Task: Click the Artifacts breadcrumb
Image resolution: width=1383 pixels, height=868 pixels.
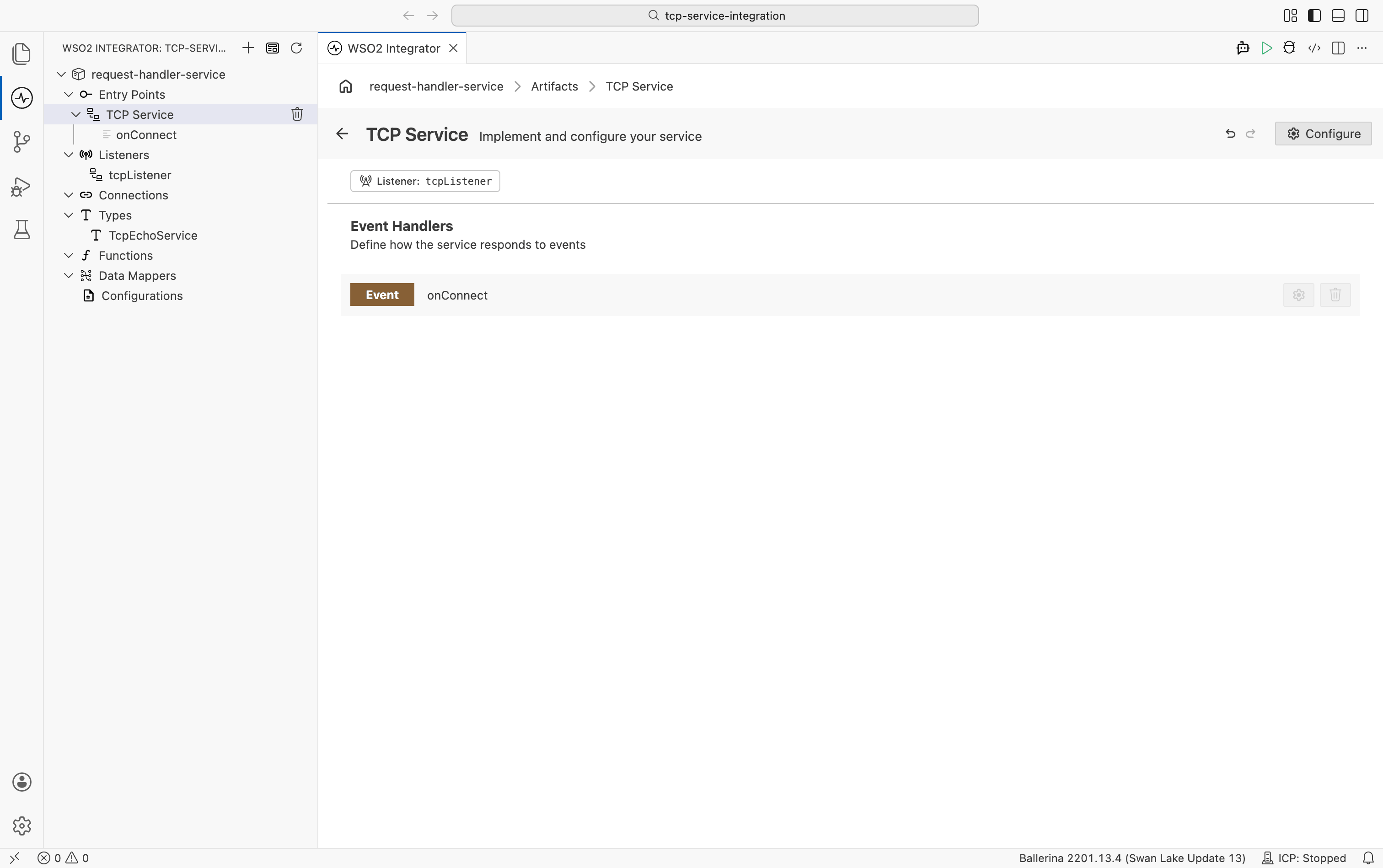Action: pyautogui.click(x=555, y=86)
